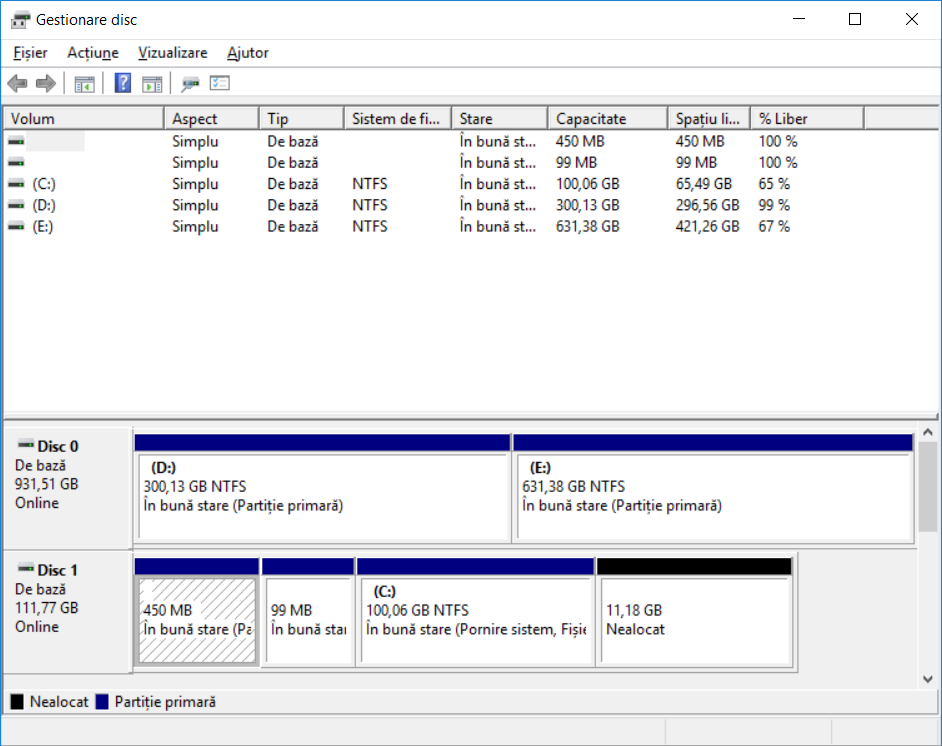
Task: Sort by the Tip column header
Action: [302, 119]
